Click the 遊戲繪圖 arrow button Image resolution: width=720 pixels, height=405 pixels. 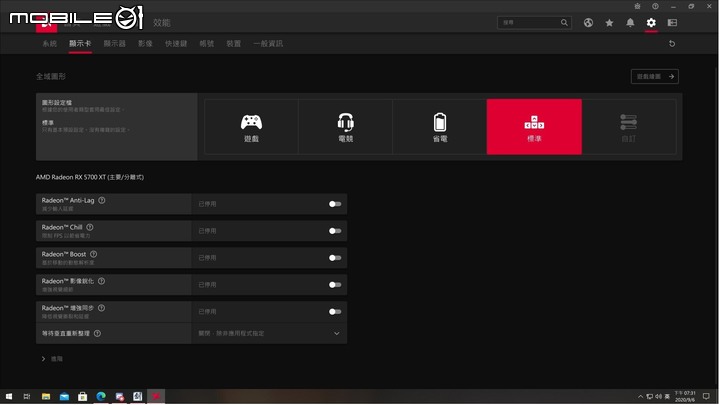pos(655,77)
